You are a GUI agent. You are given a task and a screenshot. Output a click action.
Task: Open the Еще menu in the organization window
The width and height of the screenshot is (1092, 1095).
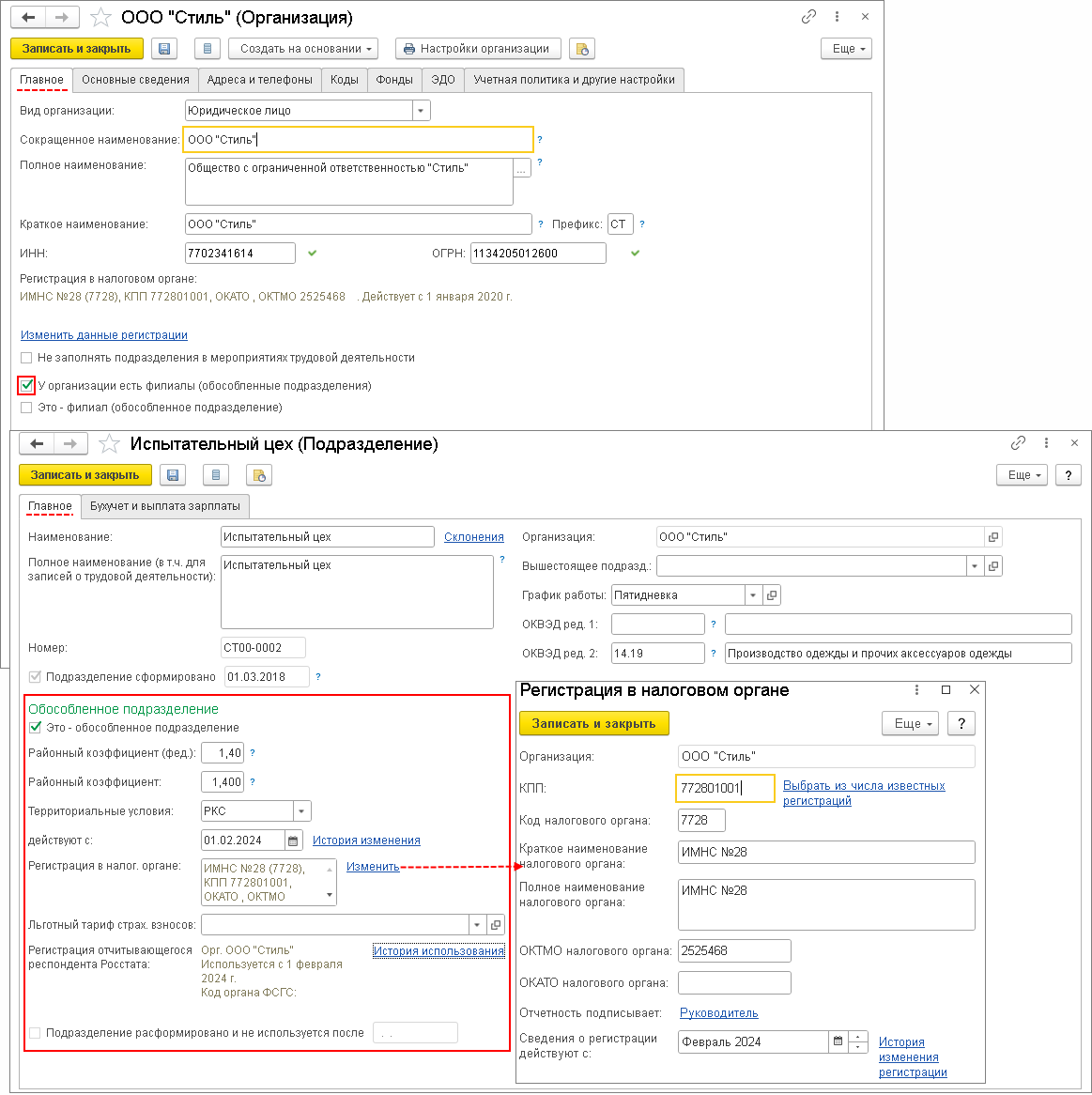pyautogui.click(x=846, y=49)
